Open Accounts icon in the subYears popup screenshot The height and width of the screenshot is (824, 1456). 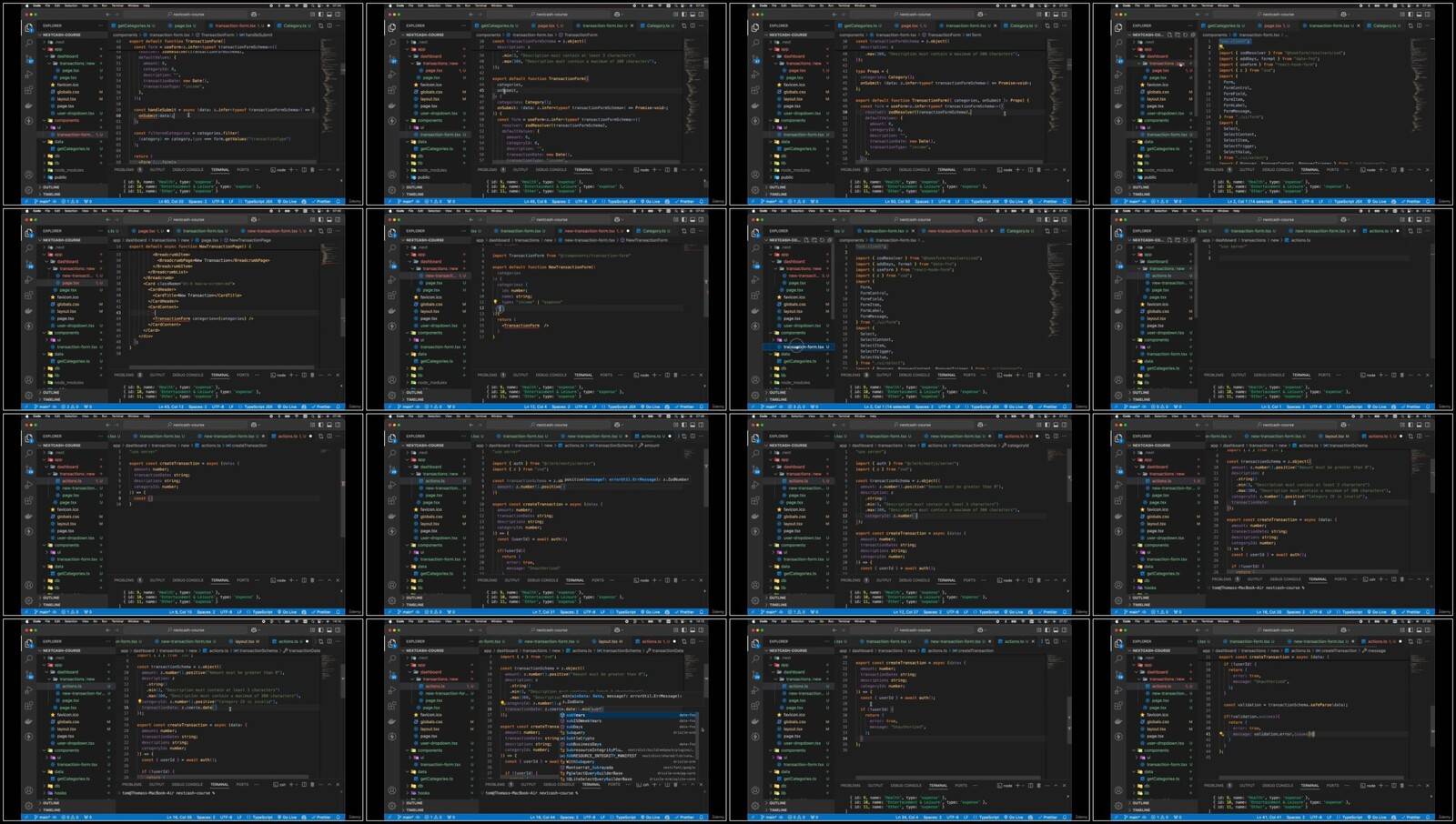(391, 790)
